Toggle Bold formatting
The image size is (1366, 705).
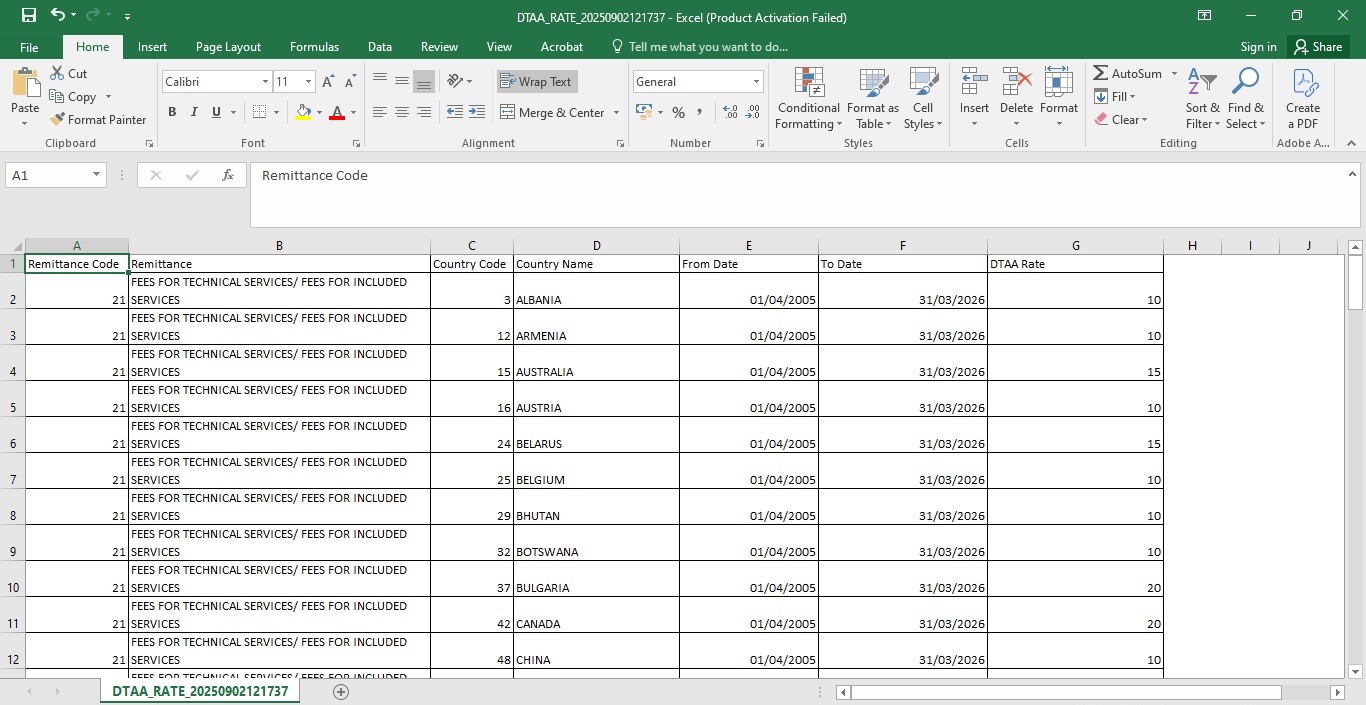172,112
